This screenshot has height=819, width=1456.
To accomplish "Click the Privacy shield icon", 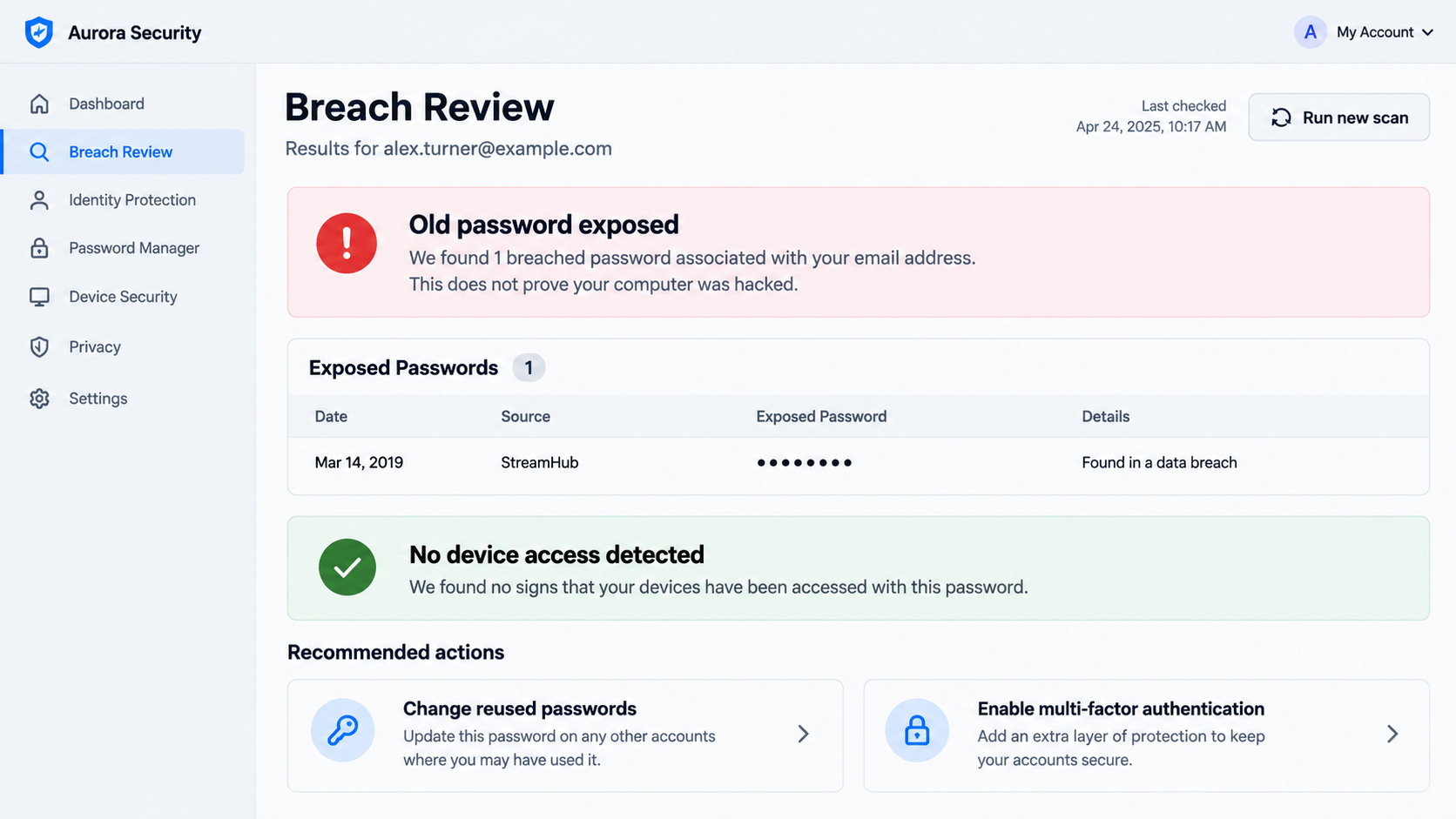I will click(39, 346).
